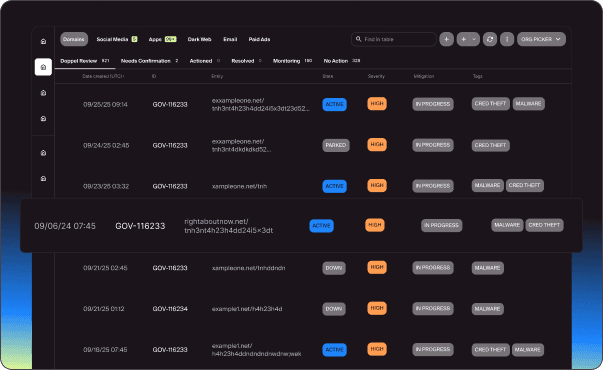603x370 pixels.
Task: Click the date 09/24/25 02:45
Action: 106,145
